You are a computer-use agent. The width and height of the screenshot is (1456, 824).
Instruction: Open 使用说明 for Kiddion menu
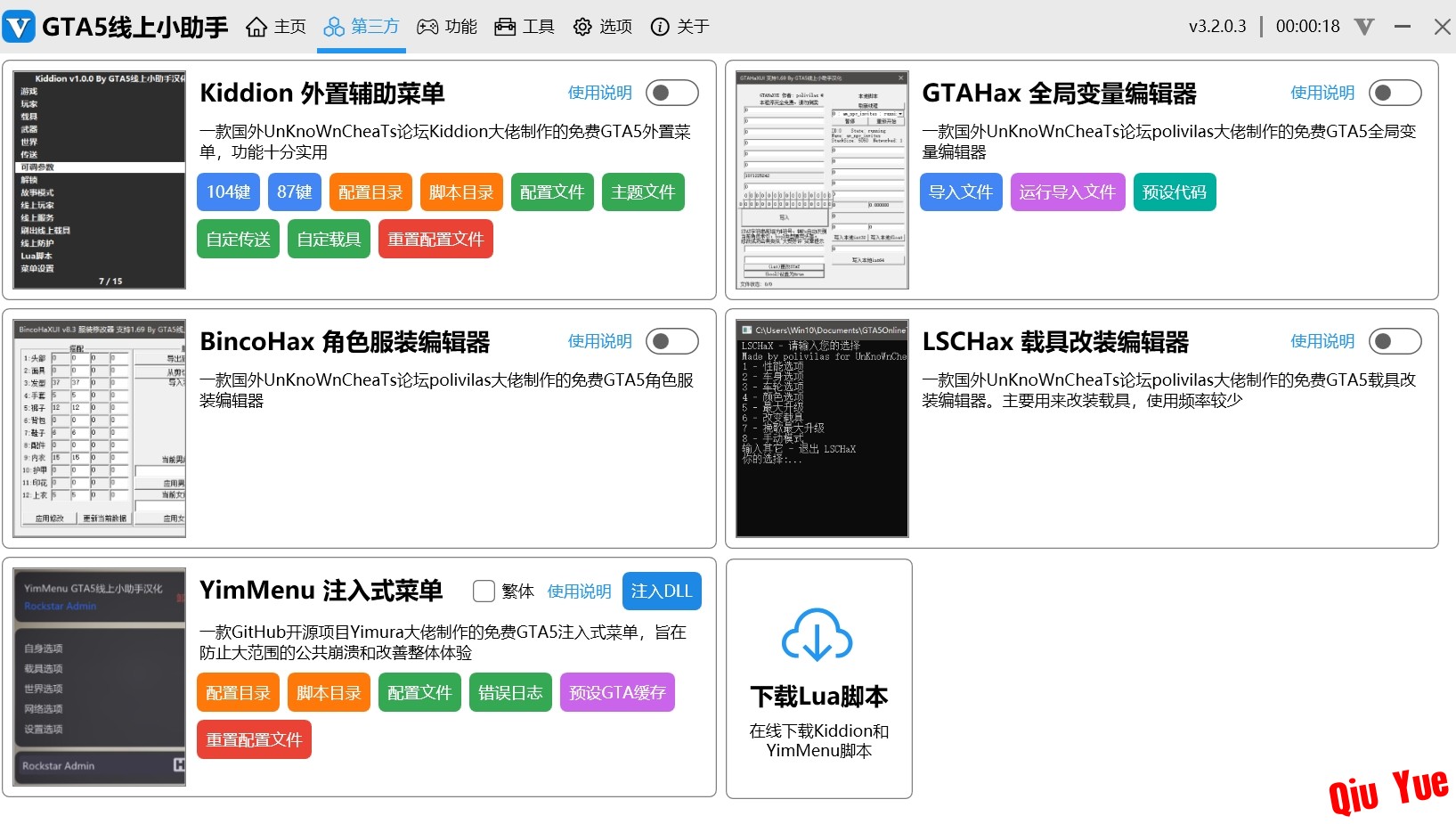click(x=600, y=93)
